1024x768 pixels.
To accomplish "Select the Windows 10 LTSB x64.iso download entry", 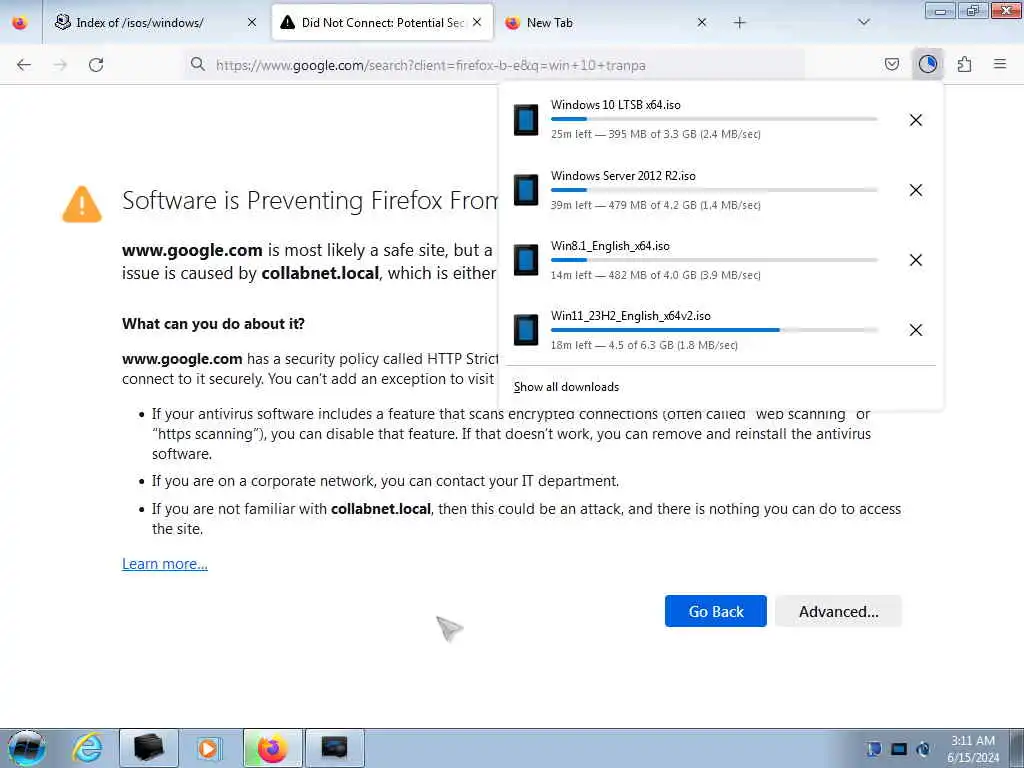I will tap(720, 120).
